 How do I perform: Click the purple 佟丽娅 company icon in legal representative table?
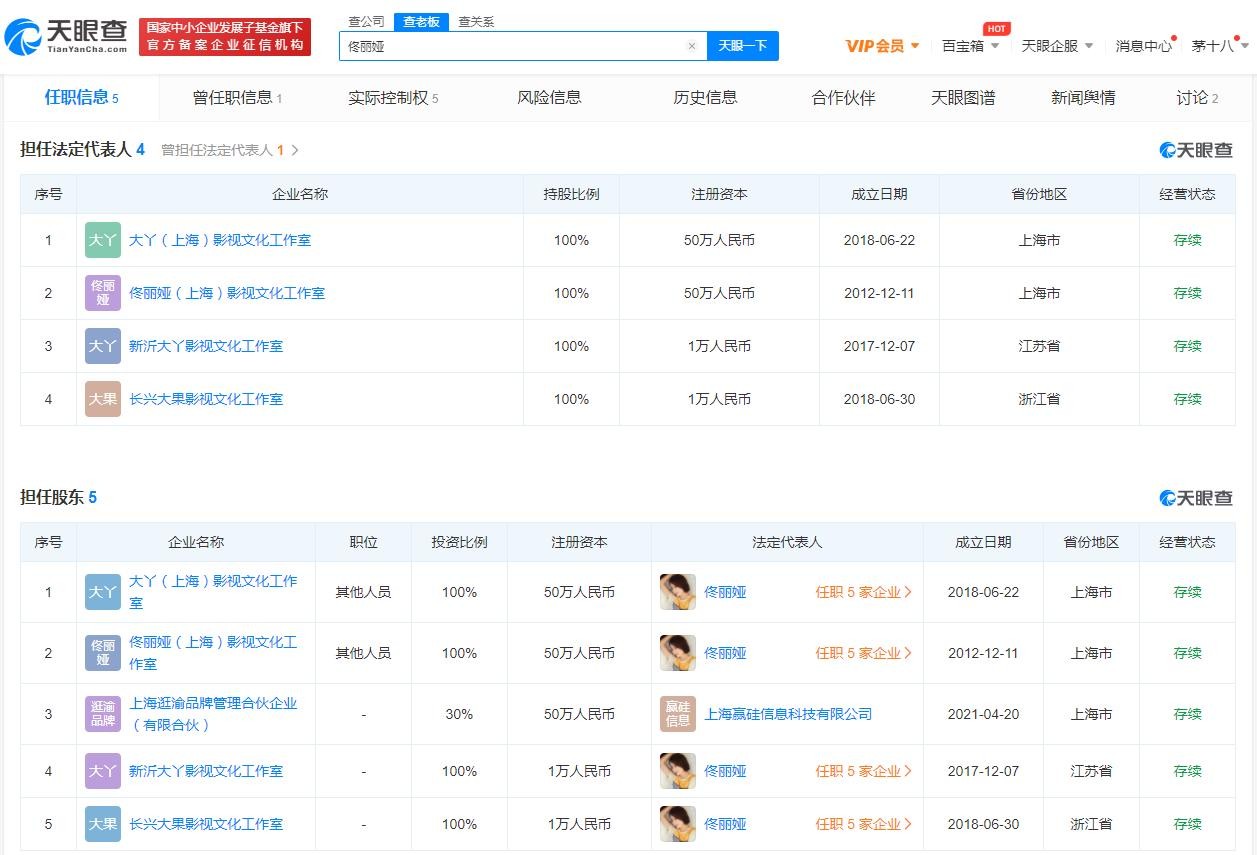[x=103, y=293]
